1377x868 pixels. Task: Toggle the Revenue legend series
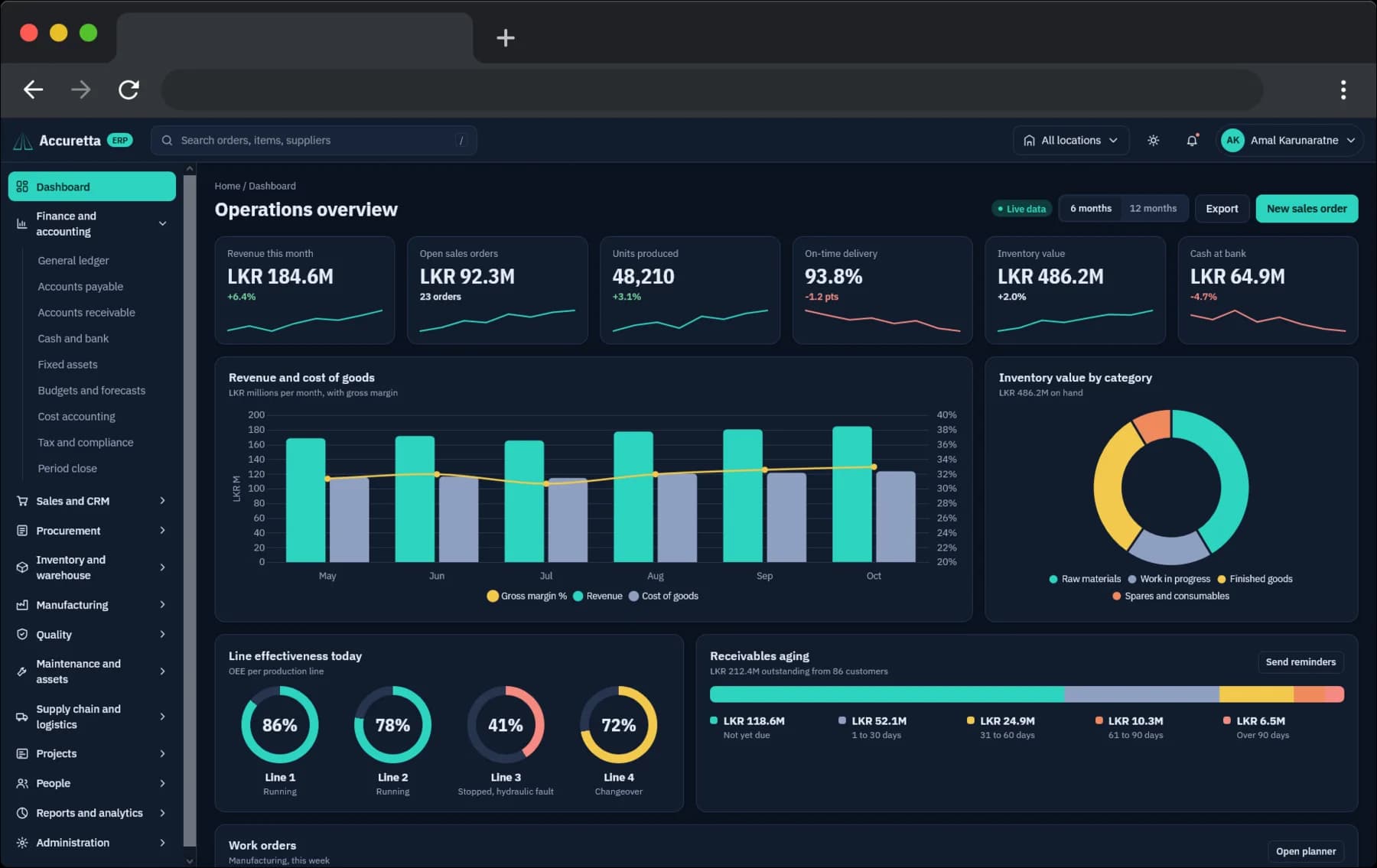pyautogui.click(x=597, y=597)
